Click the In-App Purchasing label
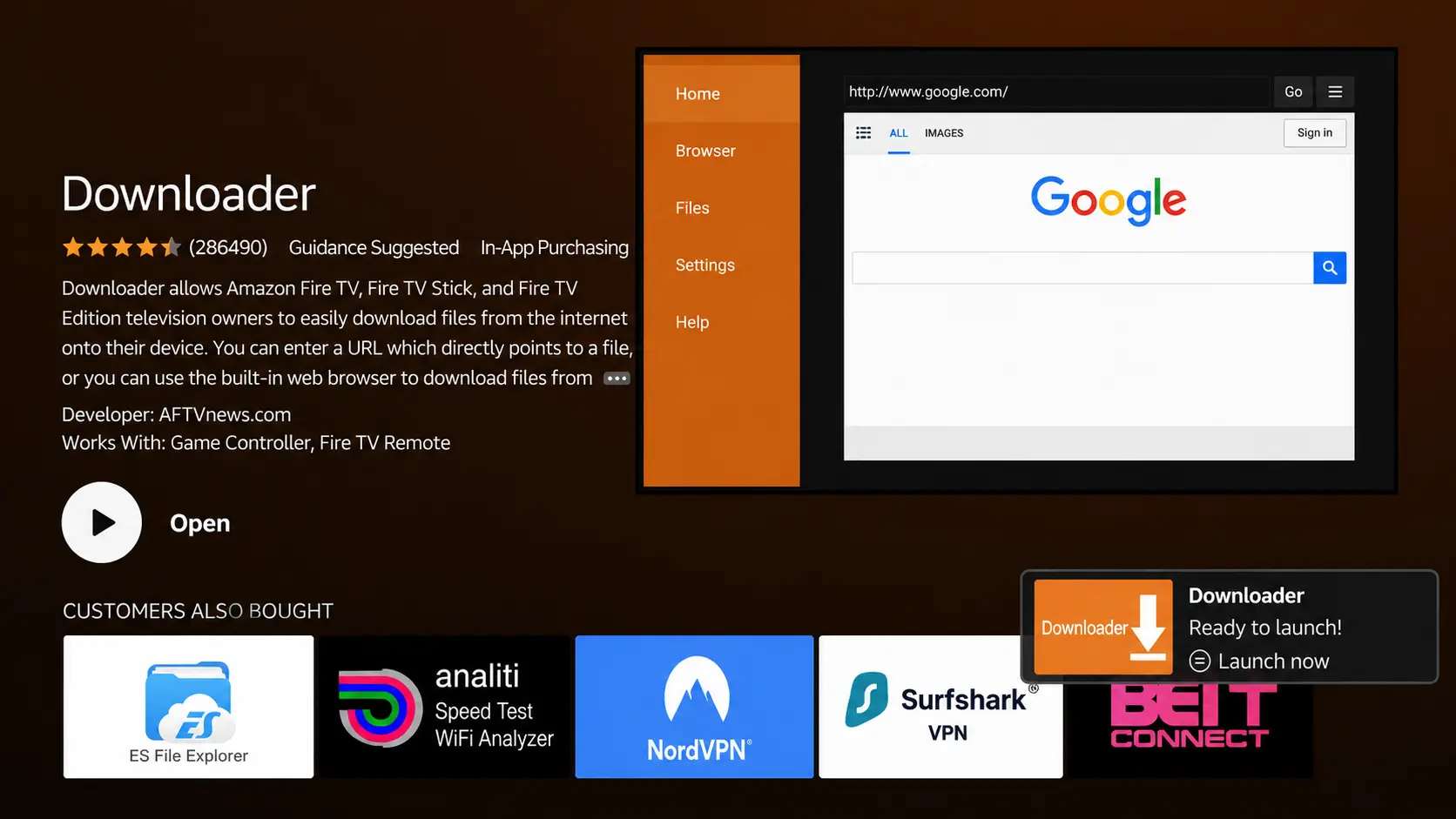1456x819 pixels. [555, 248]
